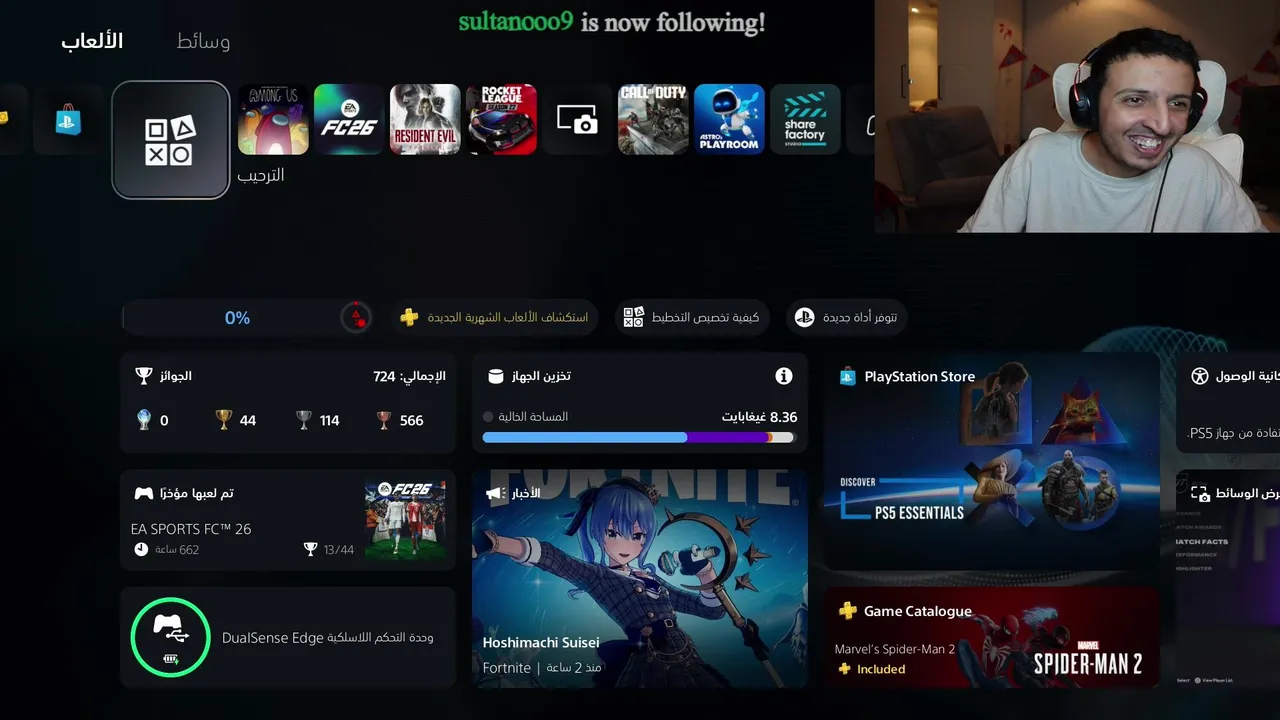The image size is (1280, 720).
Task: Select the platinum trophy count 0
Action: [x=153, y=420]
